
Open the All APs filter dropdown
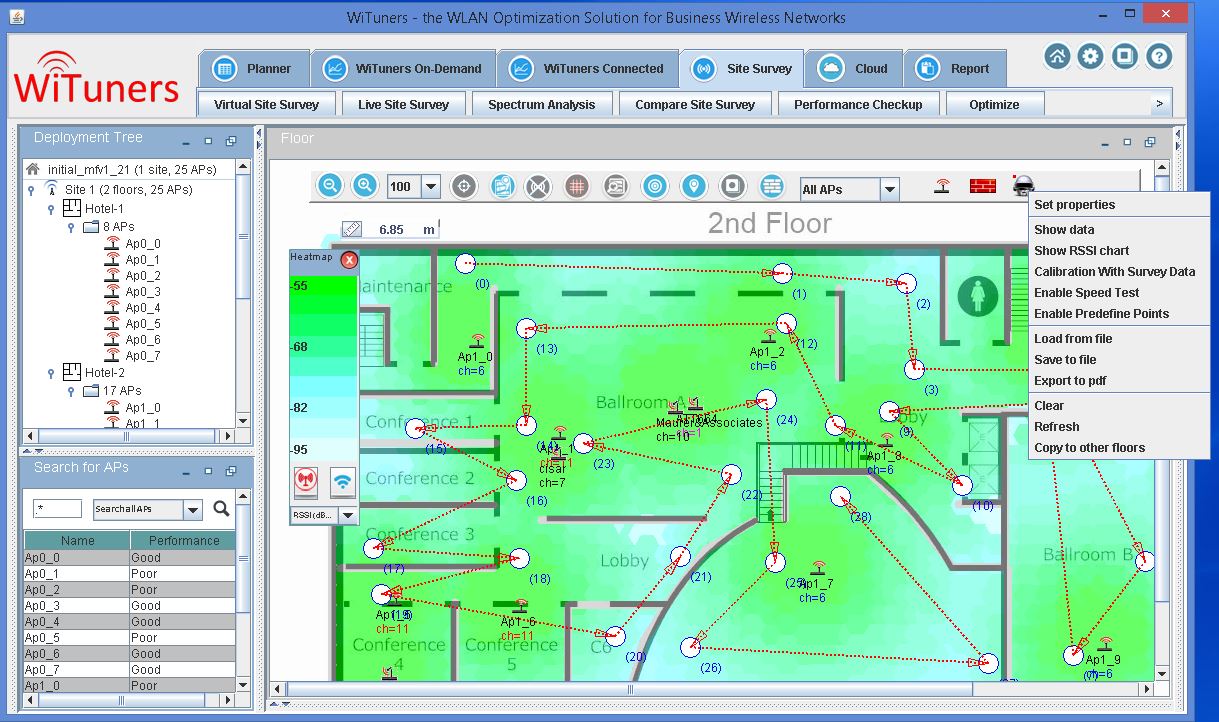point(889,189)
